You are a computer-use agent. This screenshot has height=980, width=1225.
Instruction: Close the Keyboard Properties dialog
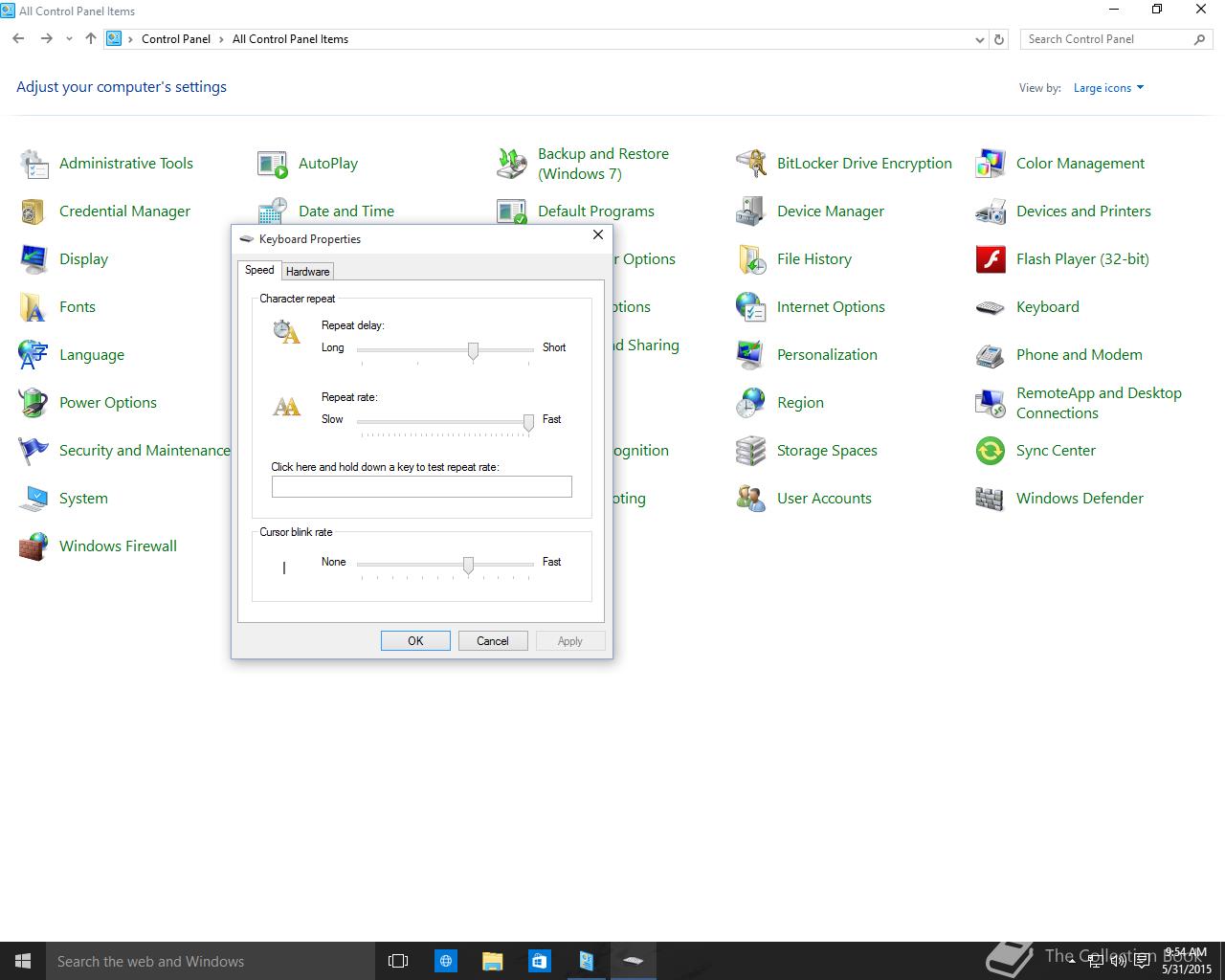pos(598,235)
